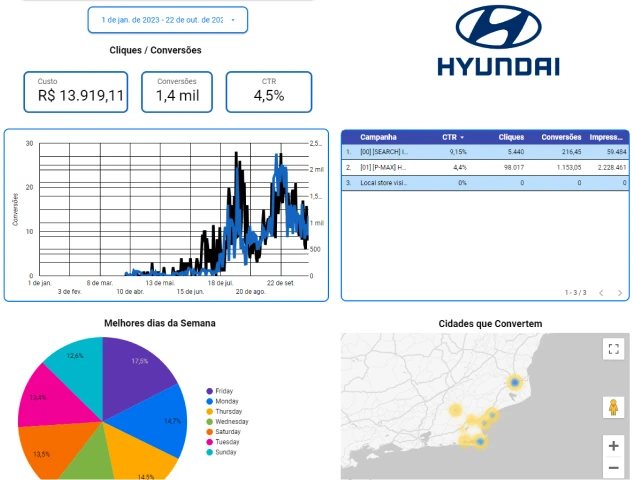Click the 1.153,05 Conversões cell
The height and width of the screenshot is (480, 634).
pos(568,167)
